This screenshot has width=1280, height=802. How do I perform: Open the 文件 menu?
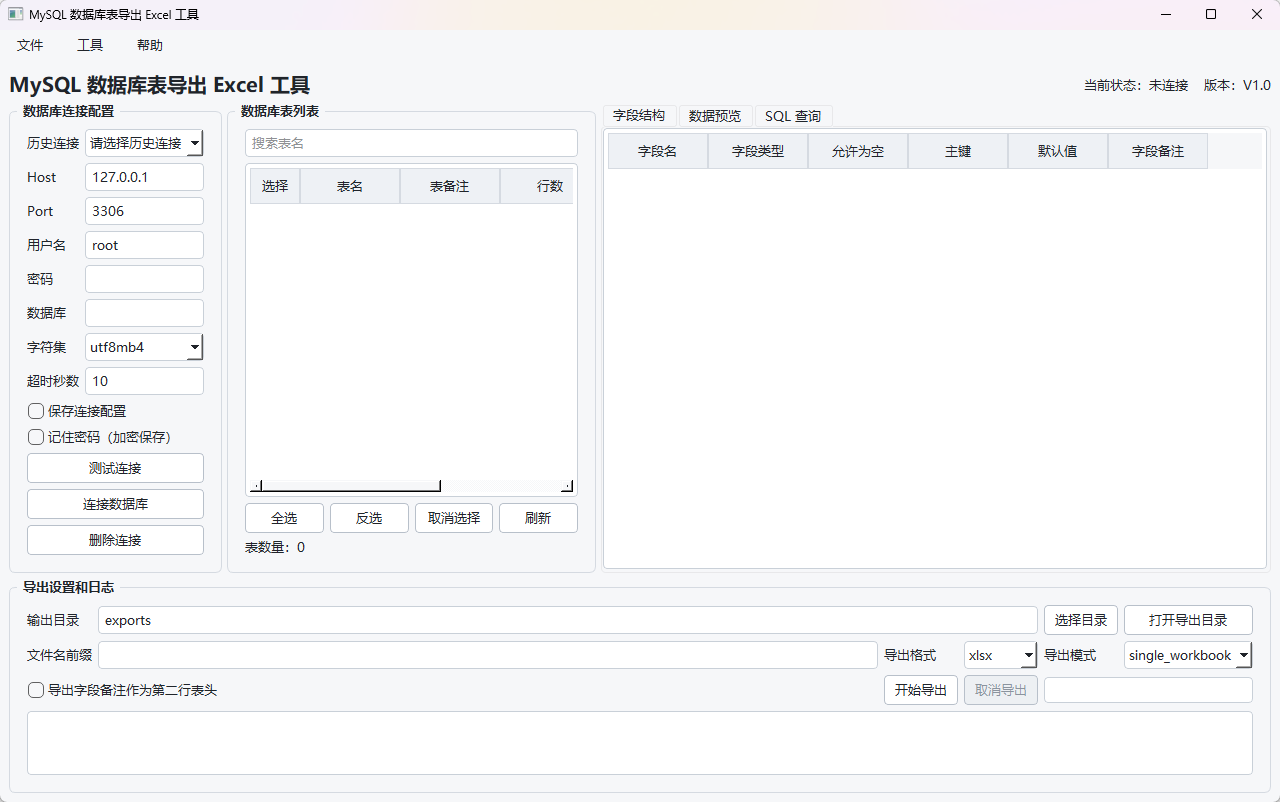pos(30,45)
